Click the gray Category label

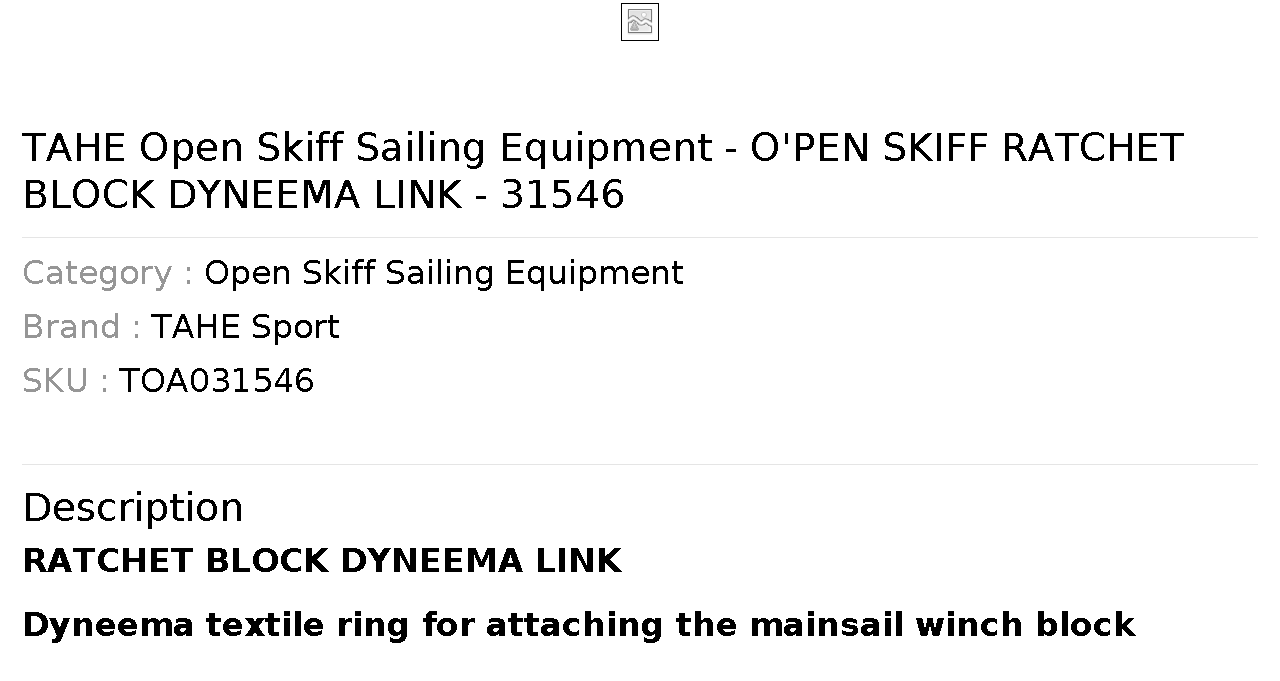pos(108,273)
